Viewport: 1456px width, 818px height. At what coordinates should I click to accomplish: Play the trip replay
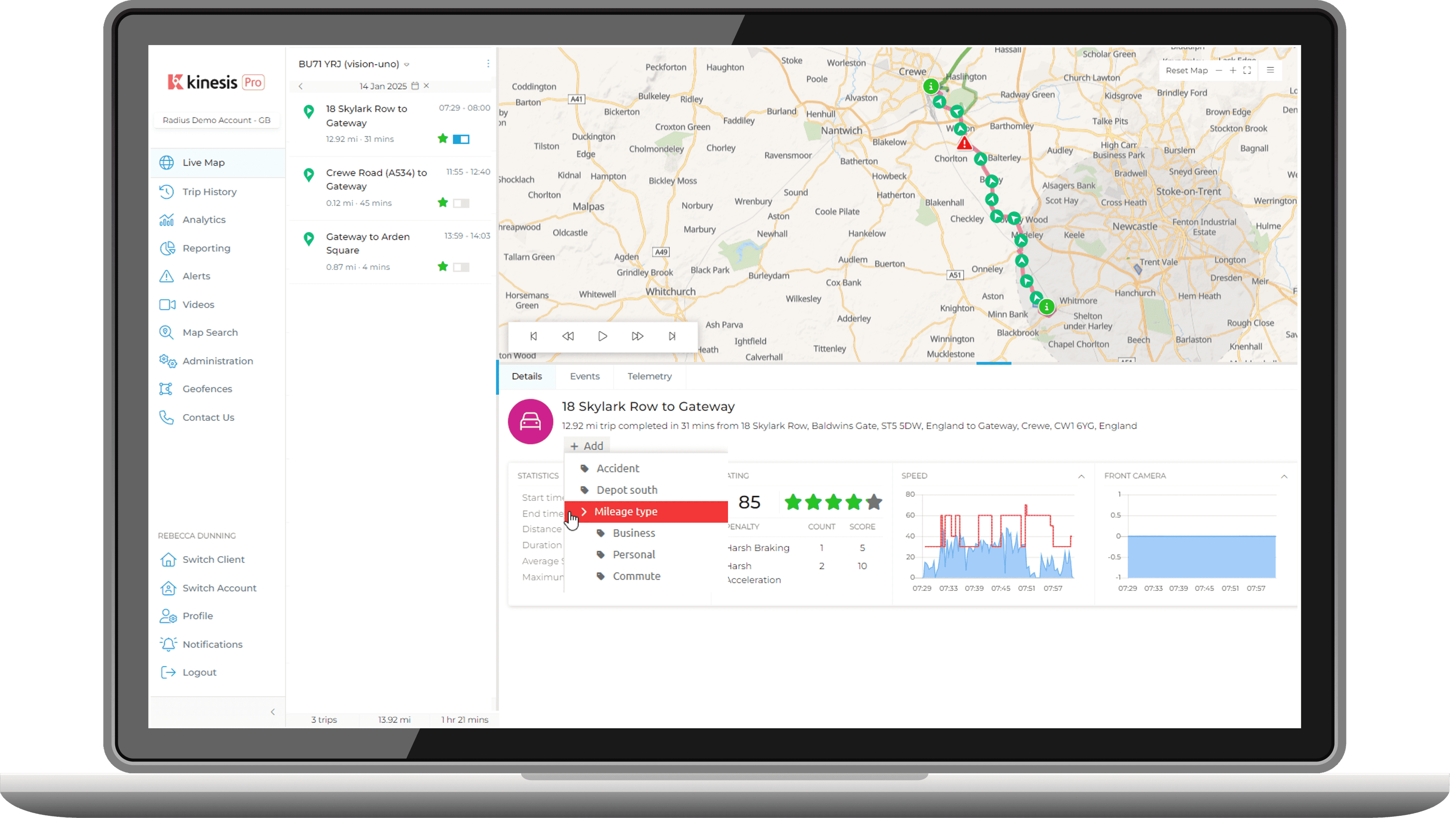coord(603,336)
